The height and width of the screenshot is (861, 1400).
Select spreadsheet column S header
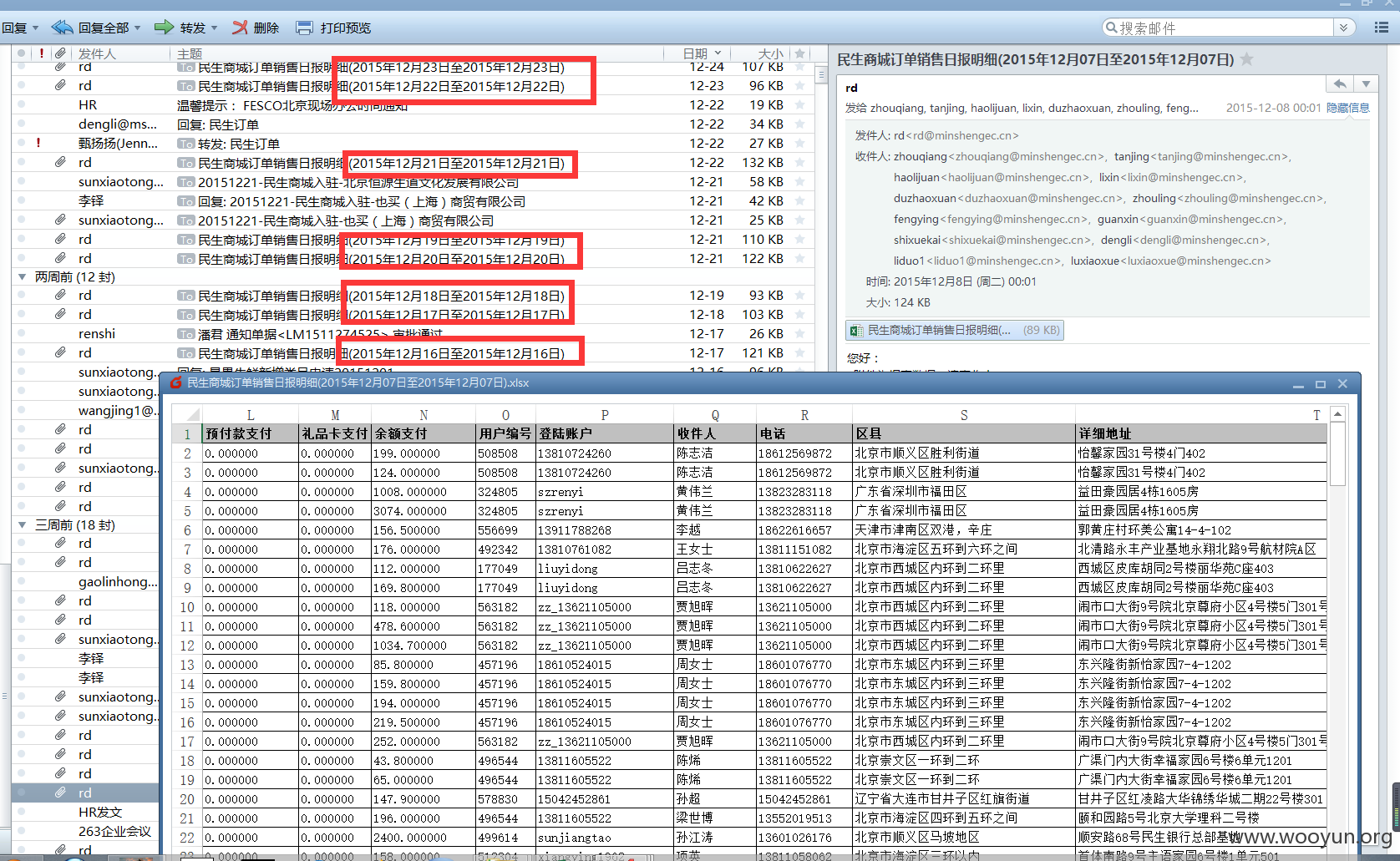pos(964,415)
